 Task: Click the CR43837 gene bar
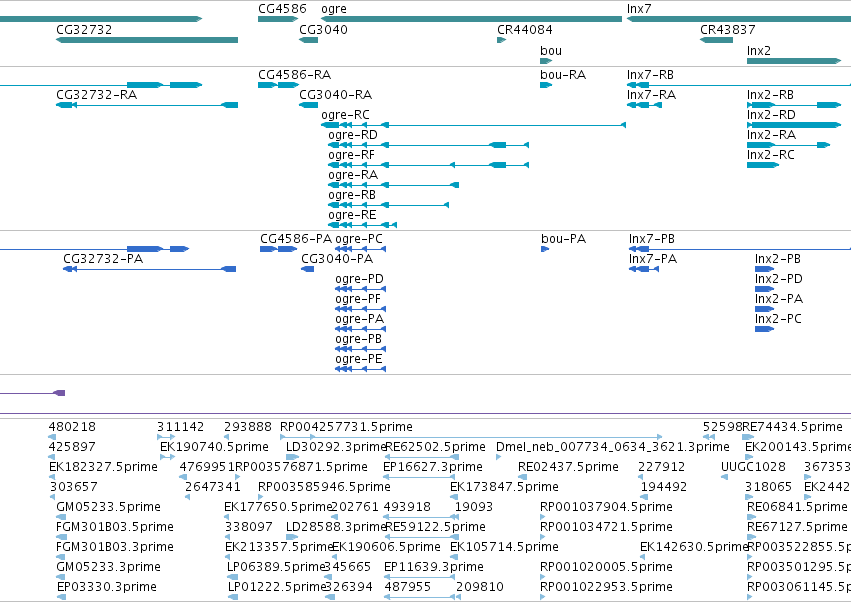coord(716,40)
